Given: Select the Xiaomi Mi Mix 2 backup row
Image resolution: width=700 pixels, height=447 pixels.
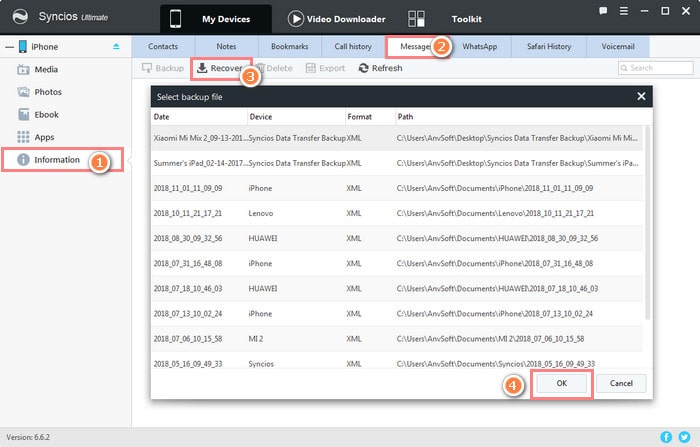Looking at the screenshot, I should click(x=397, y=138).
